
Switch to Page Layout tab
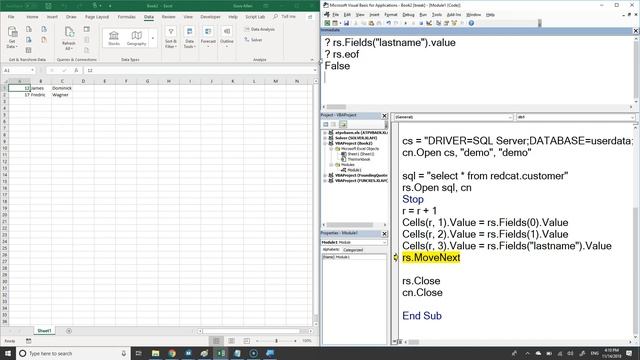97,17
